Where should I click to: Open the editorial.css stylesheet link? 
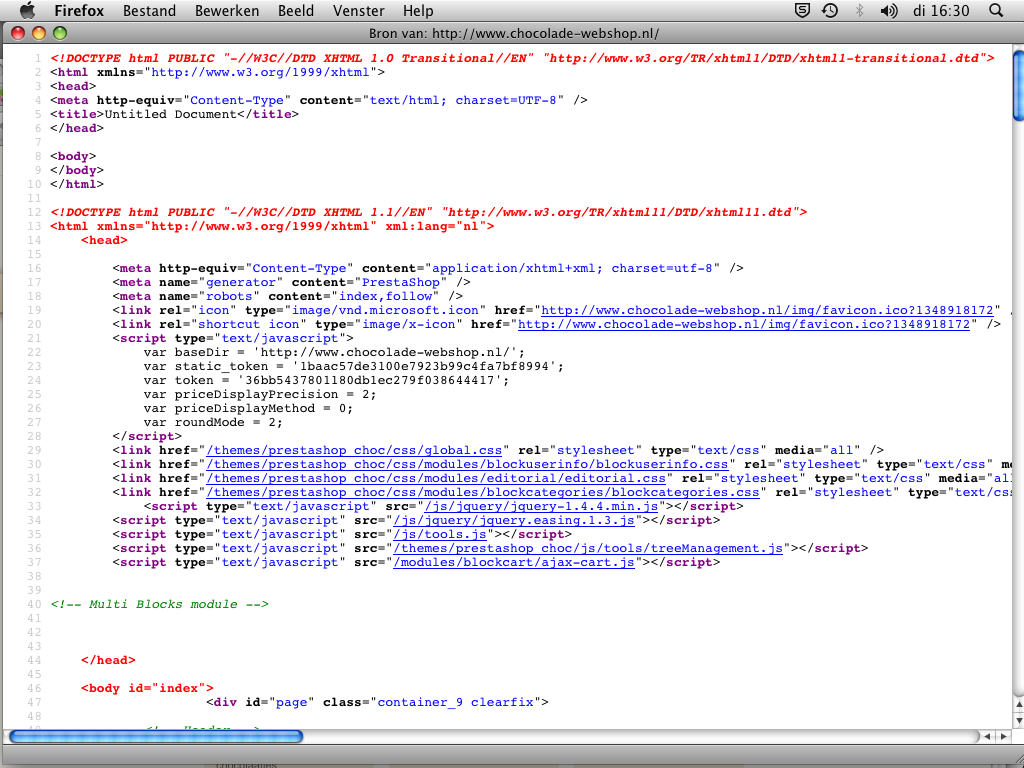pyautogui.click(x=436, y=478)
